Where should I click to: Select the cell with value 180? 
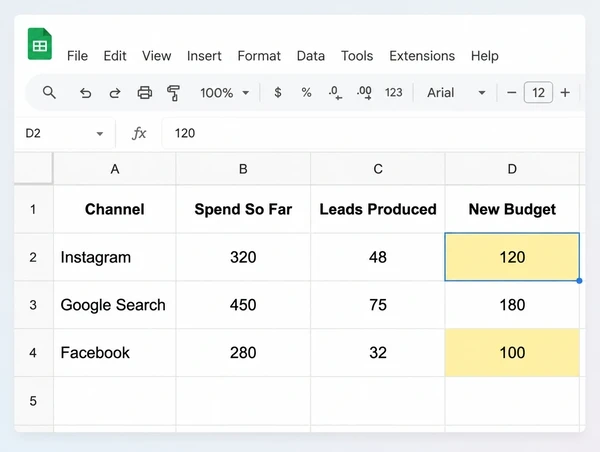click(x=512, y=305)
